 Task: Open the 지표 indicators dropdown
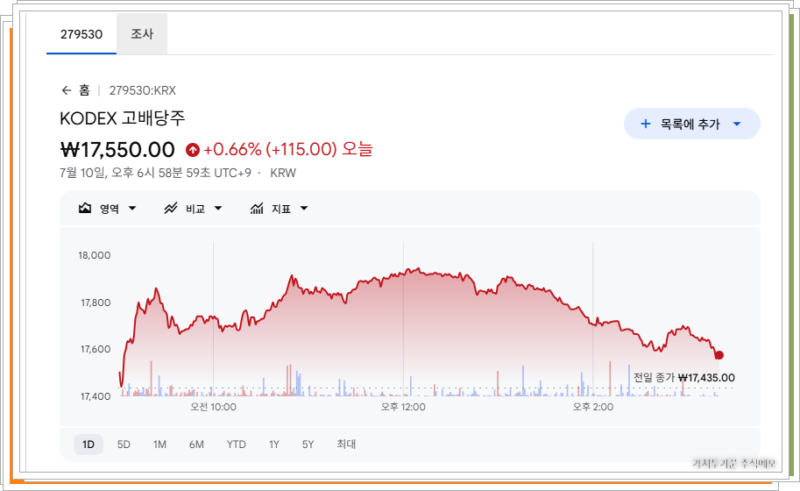pos(304,208)
